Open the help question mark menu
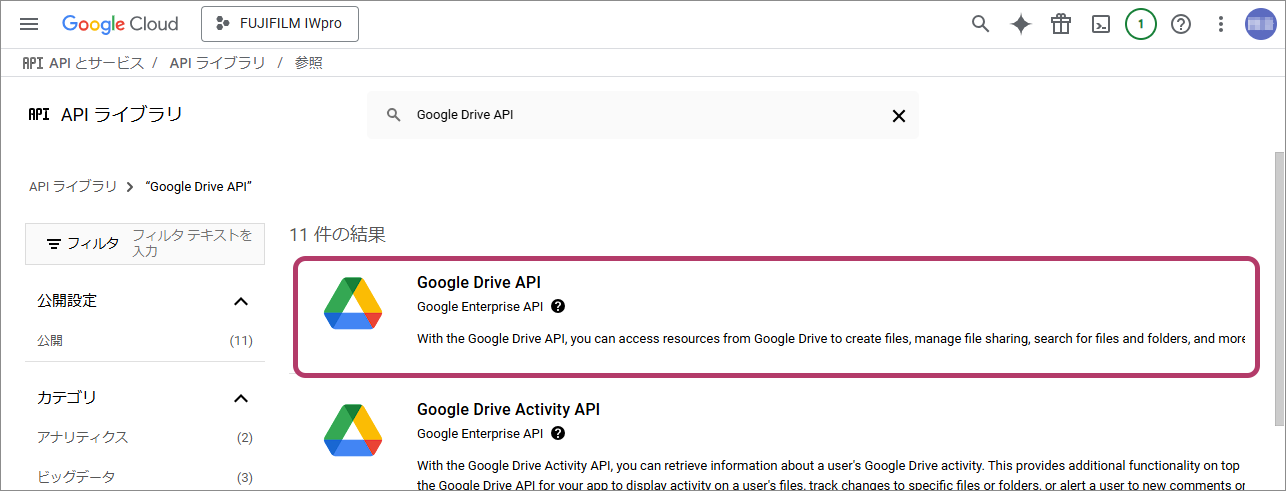Image resolution: width=1286 pixels, height=491 pixels. pos(1181,24)
